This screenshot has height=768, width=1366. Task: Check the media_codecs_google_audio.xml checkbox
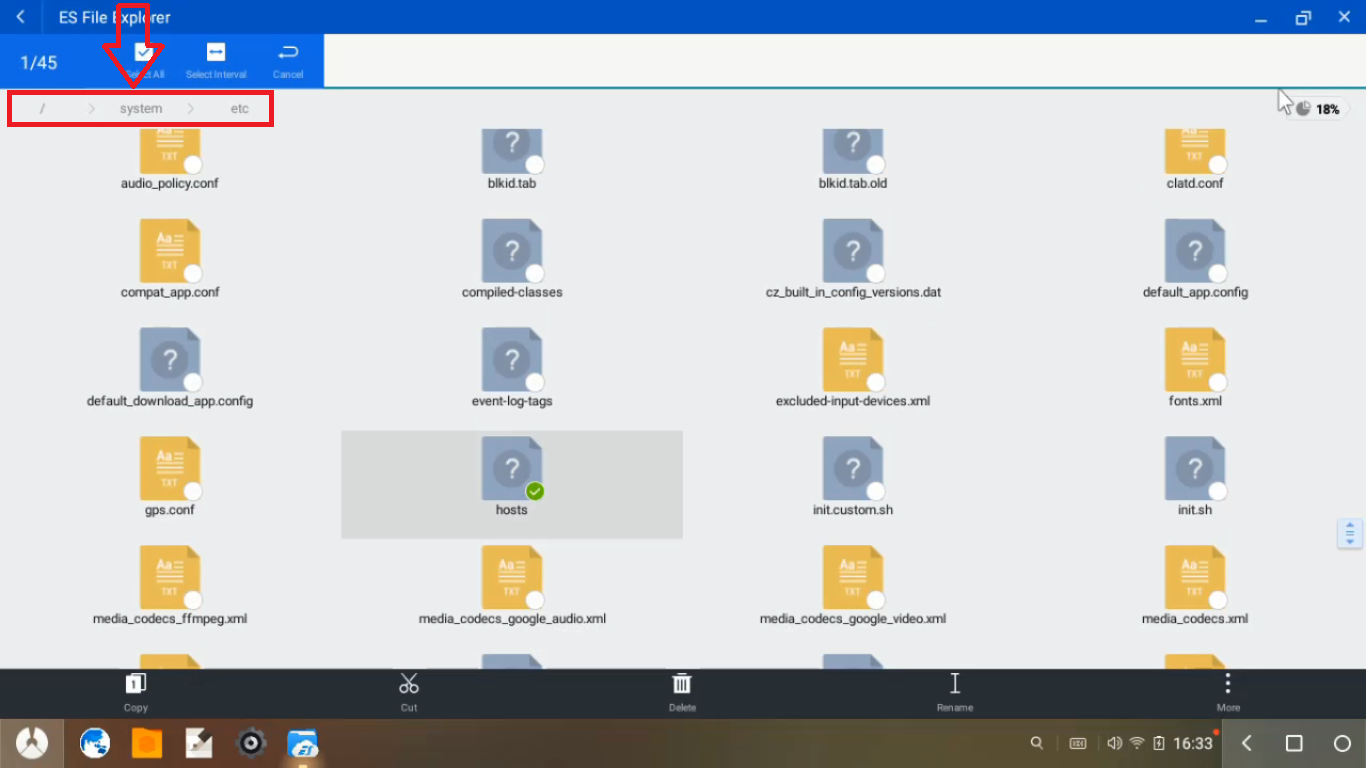pyautogui.click(x=535, y=600)
